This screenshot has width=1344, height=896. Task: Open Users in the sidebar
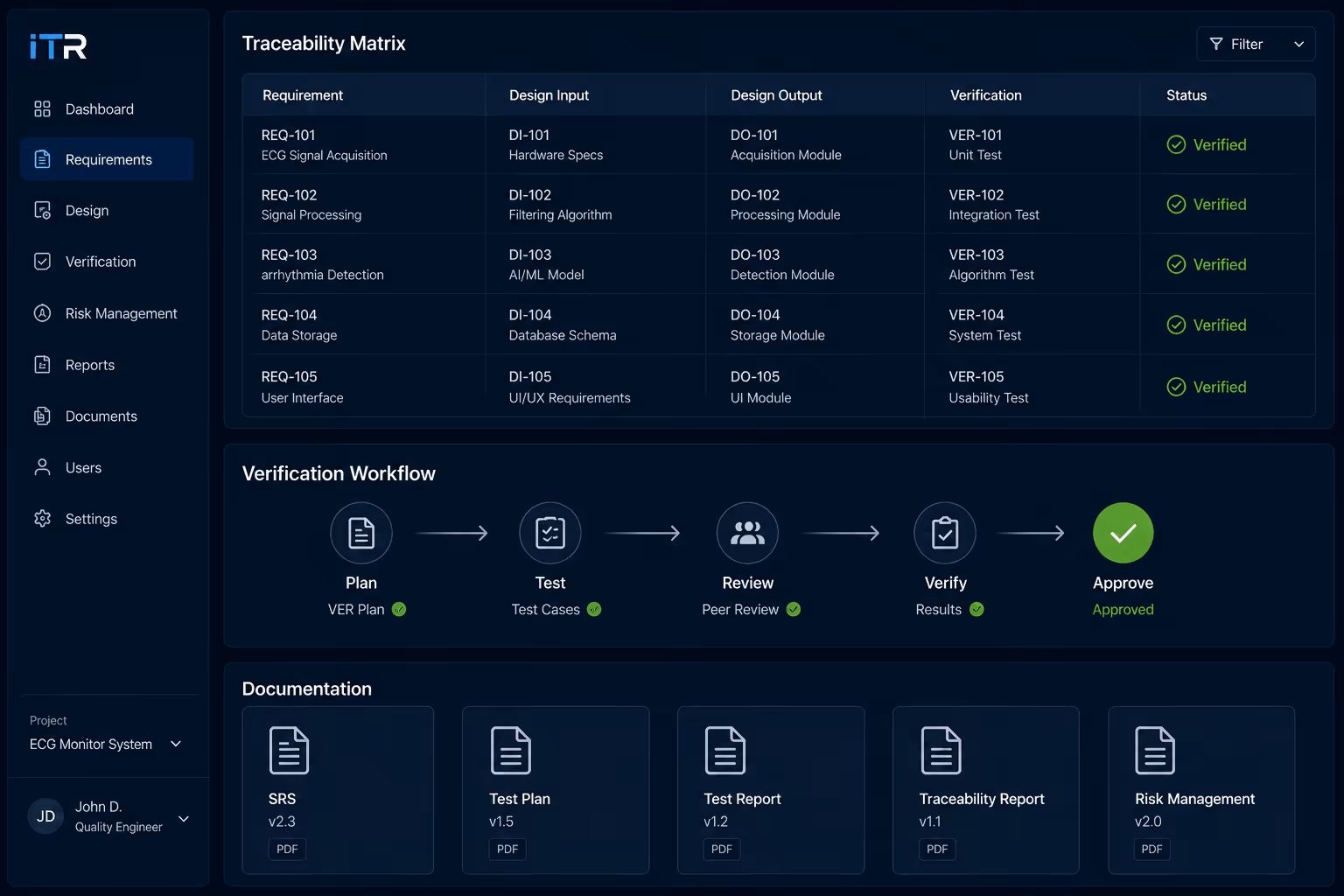(107, 467)
